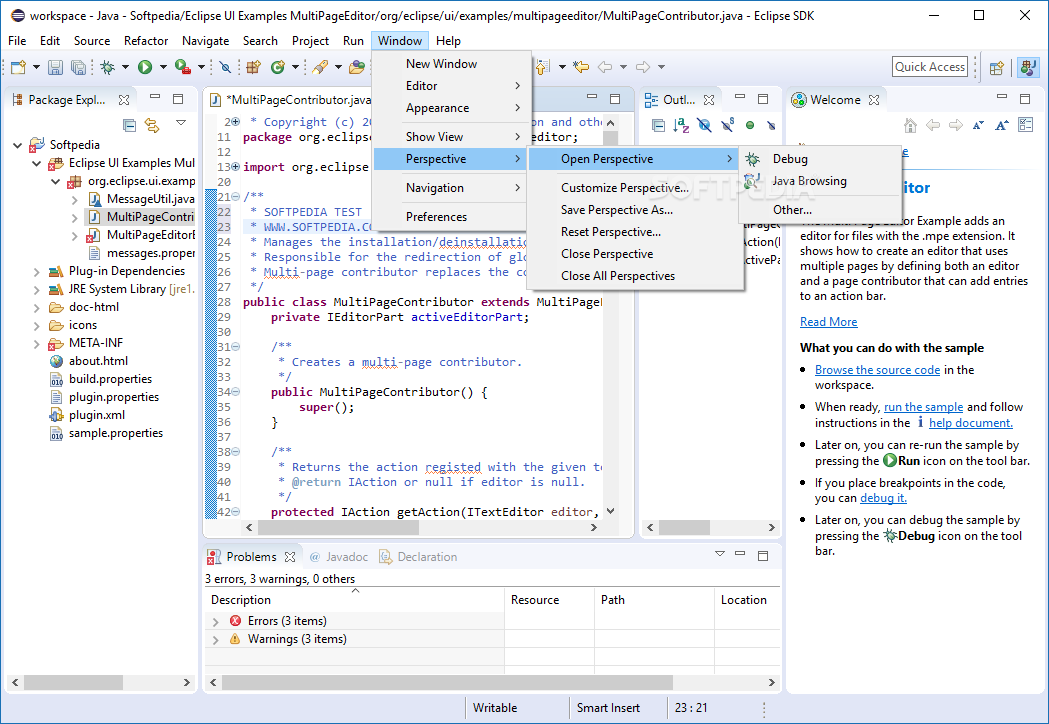Viewport: 1049px width, 724px height.
Task: Collapse All in Outline view toolbar
Action: [658, 125]
